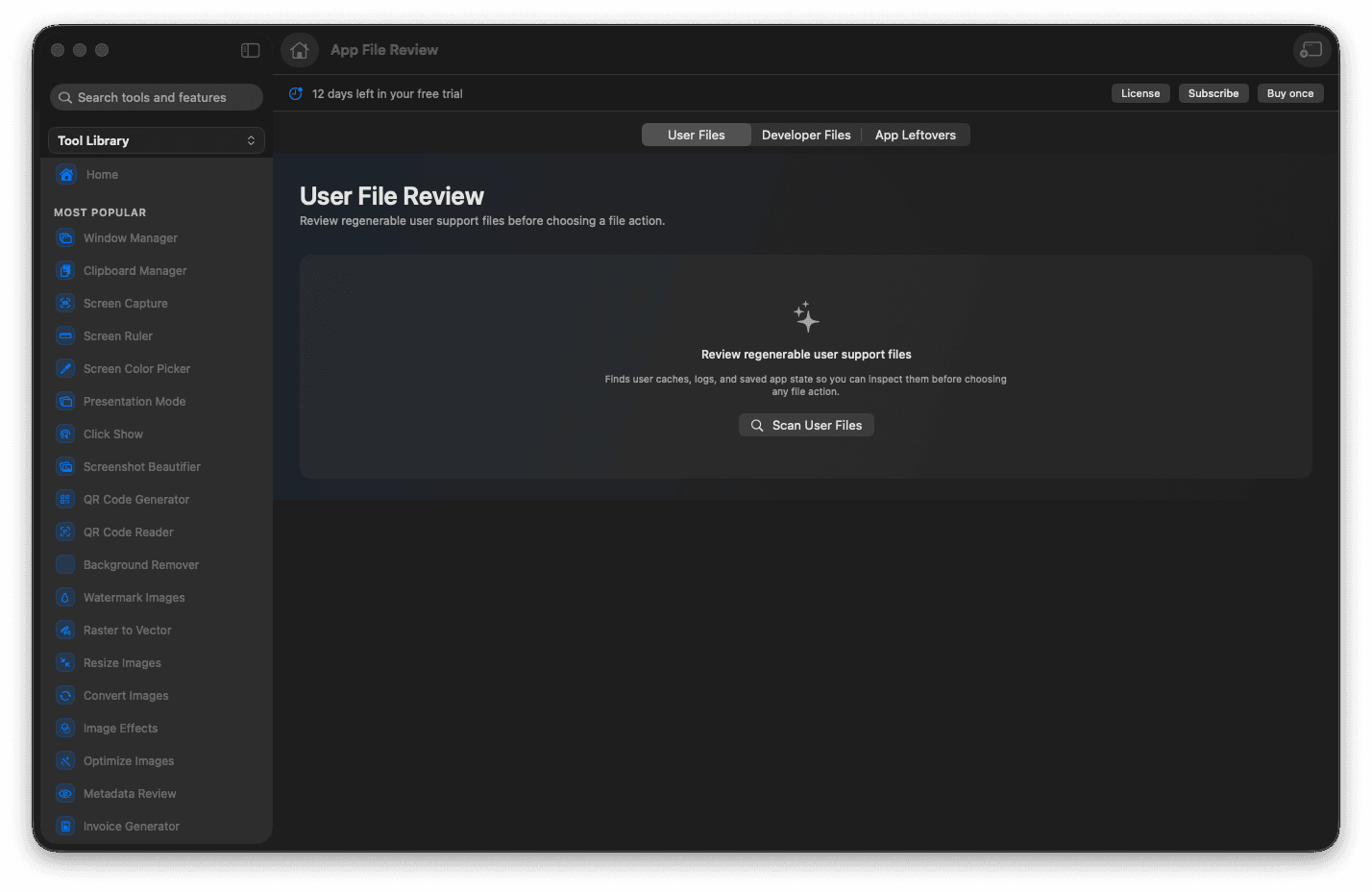The image size is (1372, 892).
Task: Open Resize Images label in sidebar
Action: (x=122, y=663)
